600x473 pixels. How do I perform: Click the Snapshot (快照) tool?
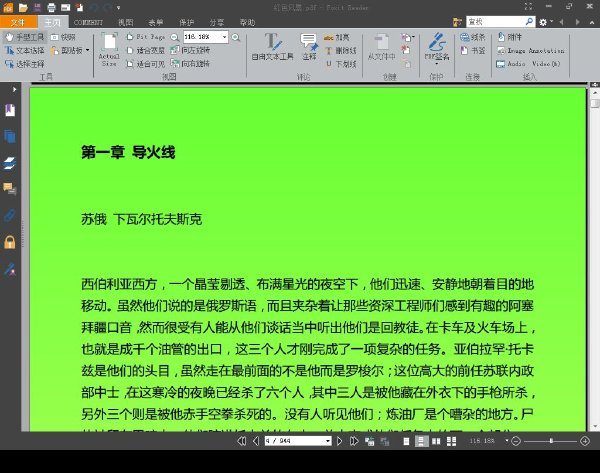click(64, 37)
